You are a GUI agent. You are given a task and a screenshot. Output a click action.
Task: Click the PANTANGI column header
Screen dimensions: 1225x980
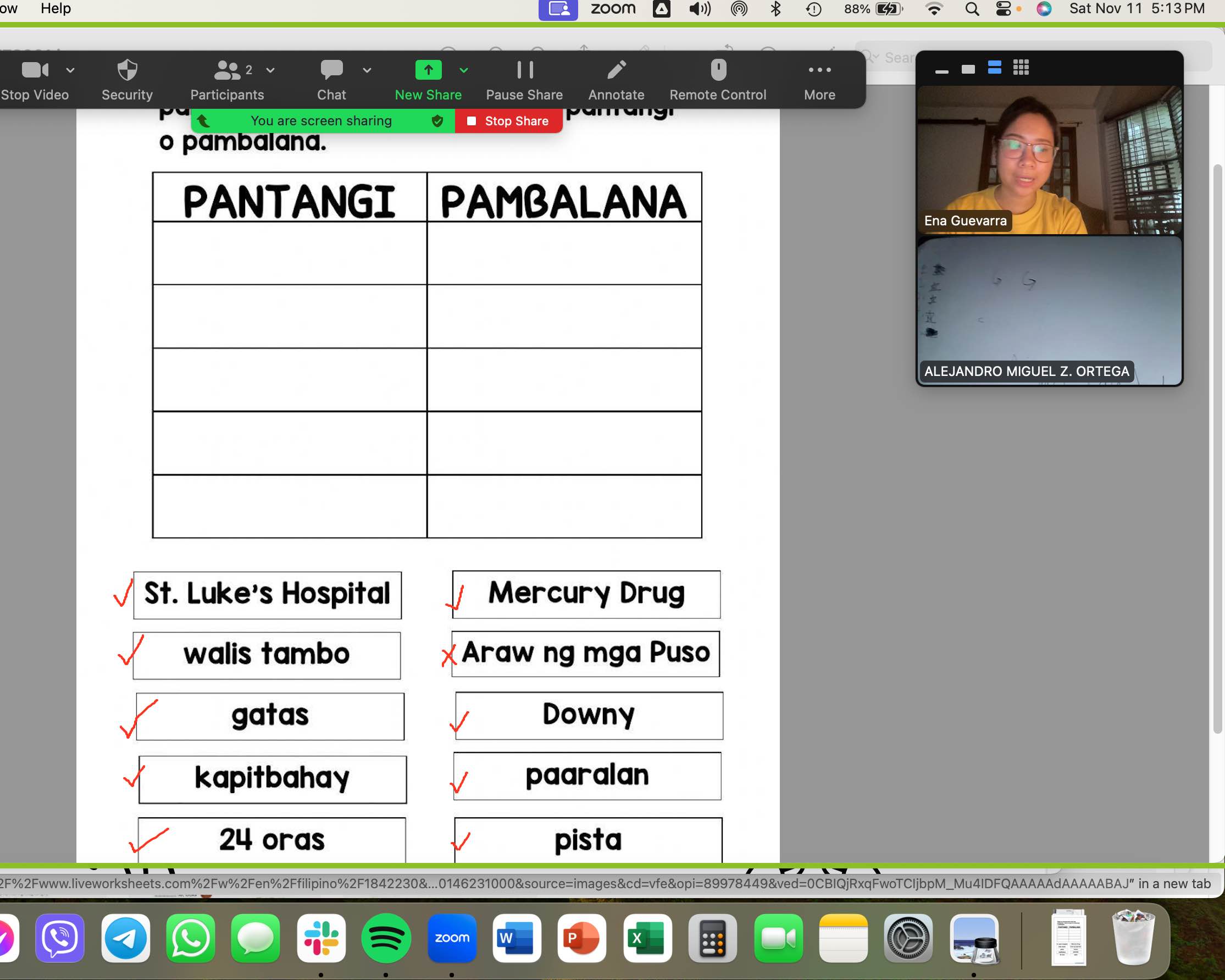(290, 197)
